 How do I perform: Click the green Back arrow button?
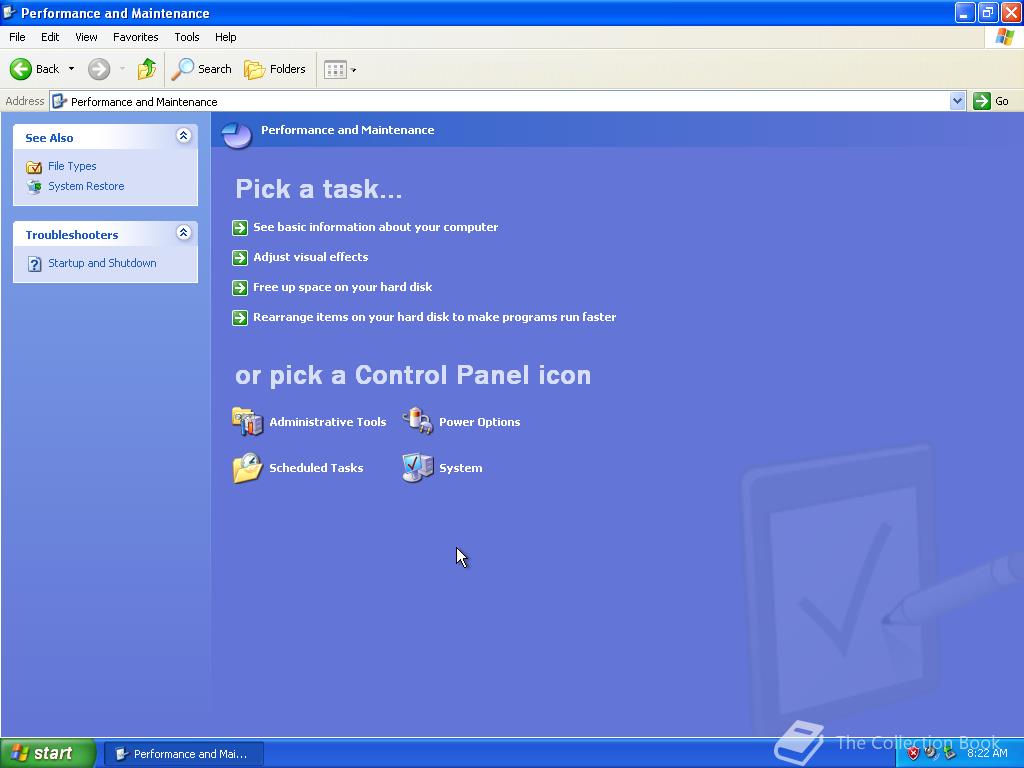(x=21, y=69)
